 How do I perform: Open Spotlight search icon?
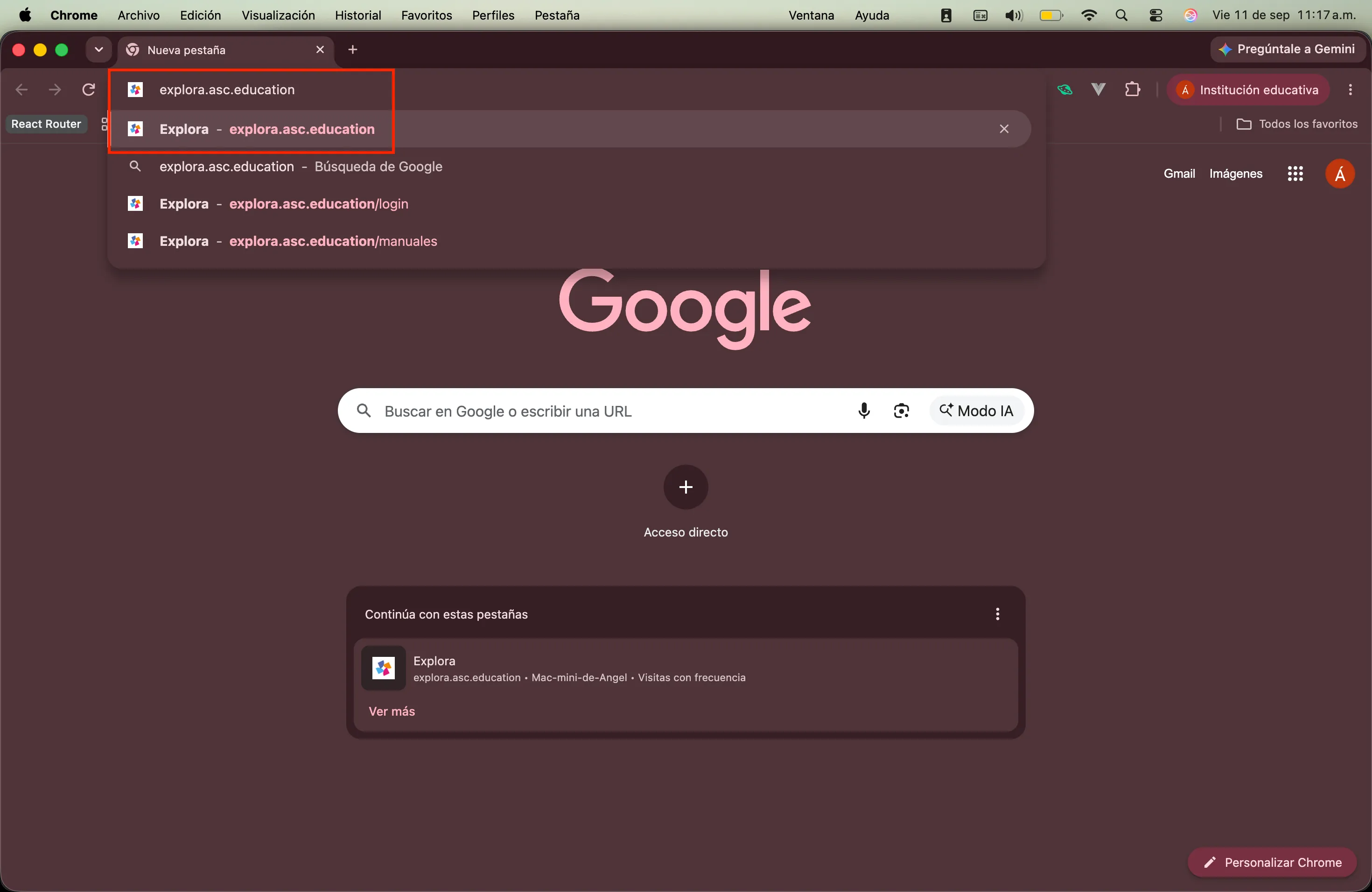click(x=1121, y=15)
